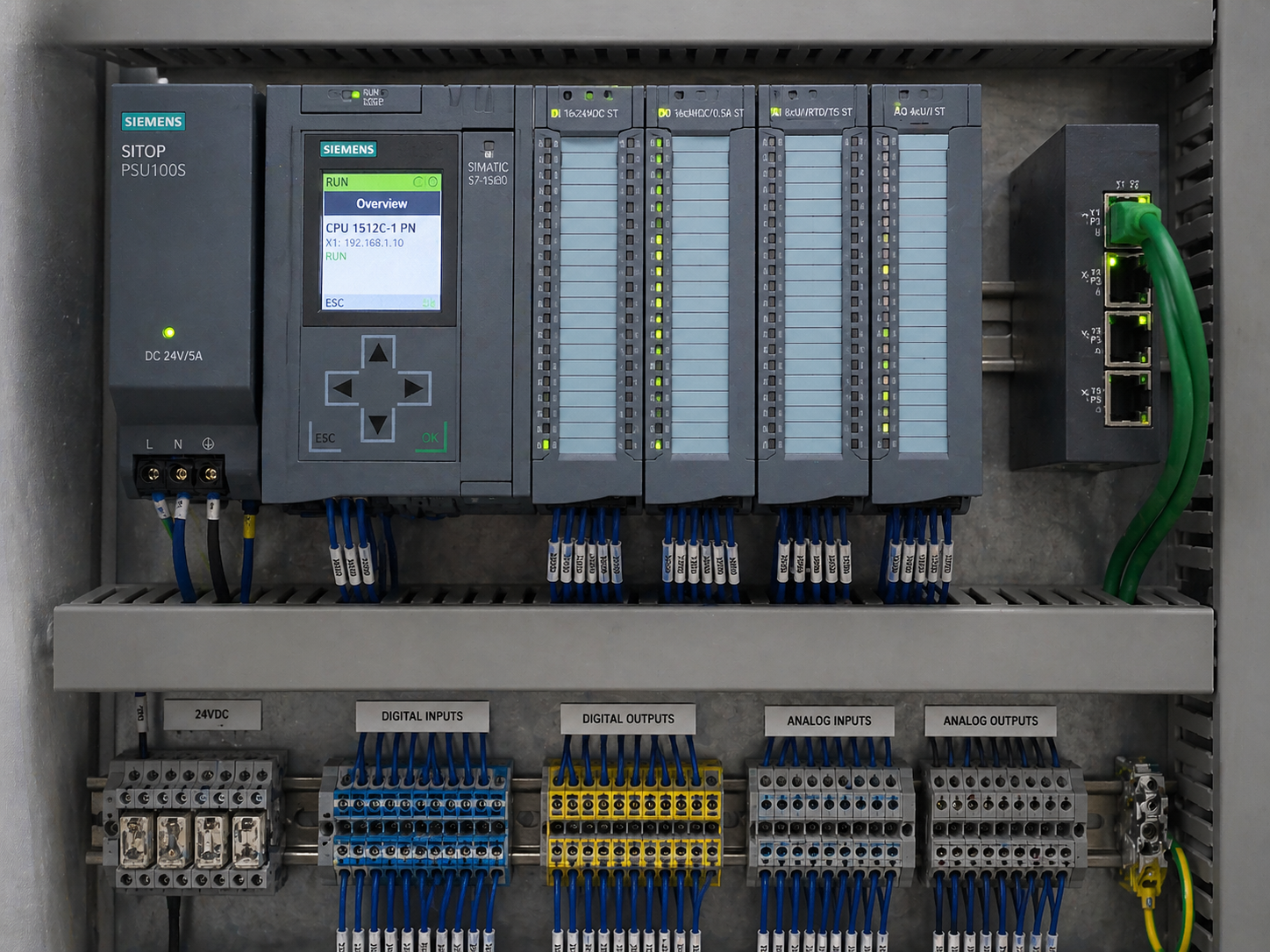Click the ANALOG INPUTS terminal label
Viewport: 1270px width, 952px height.
pos(829,721)
